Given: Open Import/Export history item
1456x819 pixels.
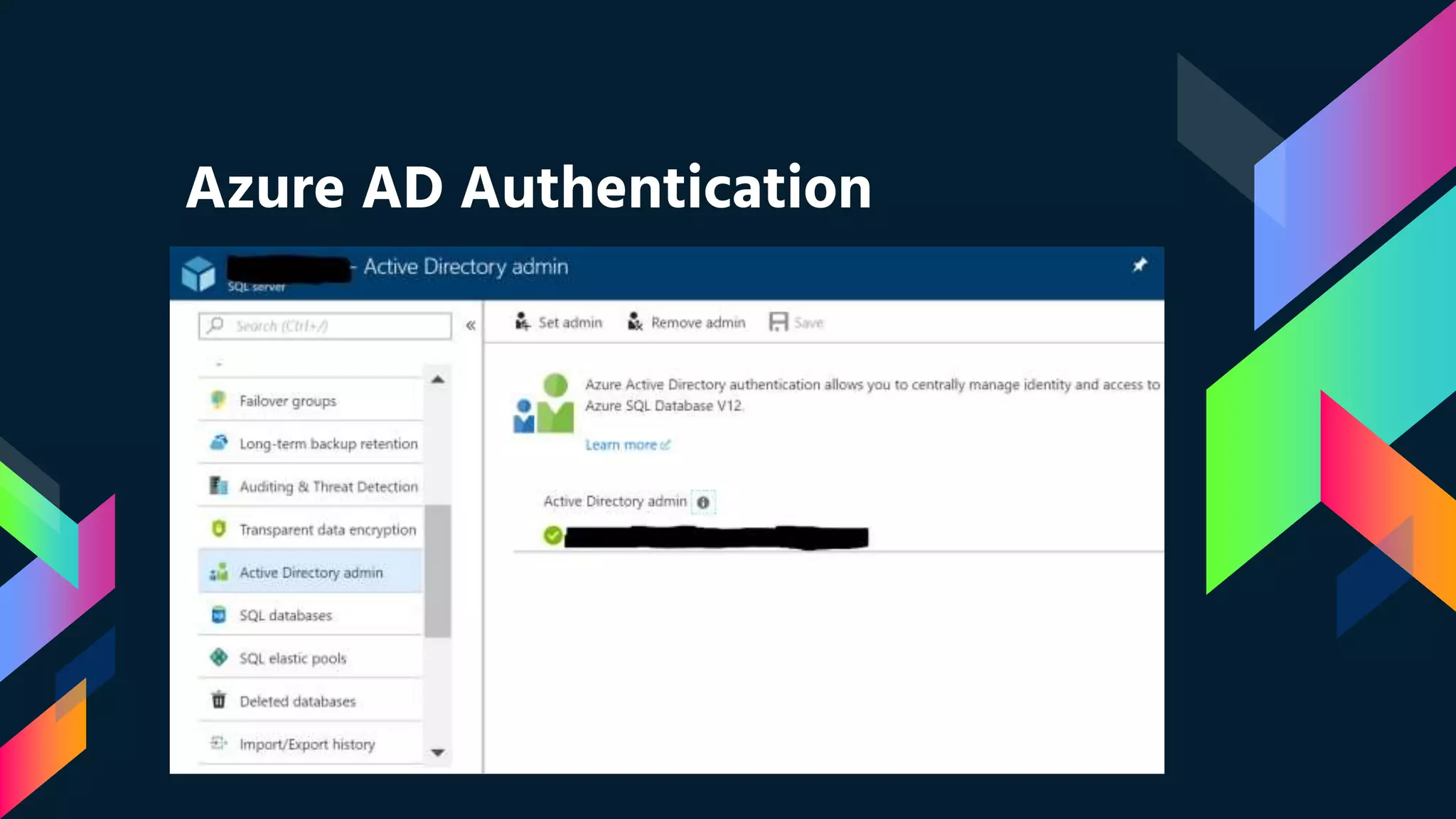Looking at the screenshot, I should 311,744.
